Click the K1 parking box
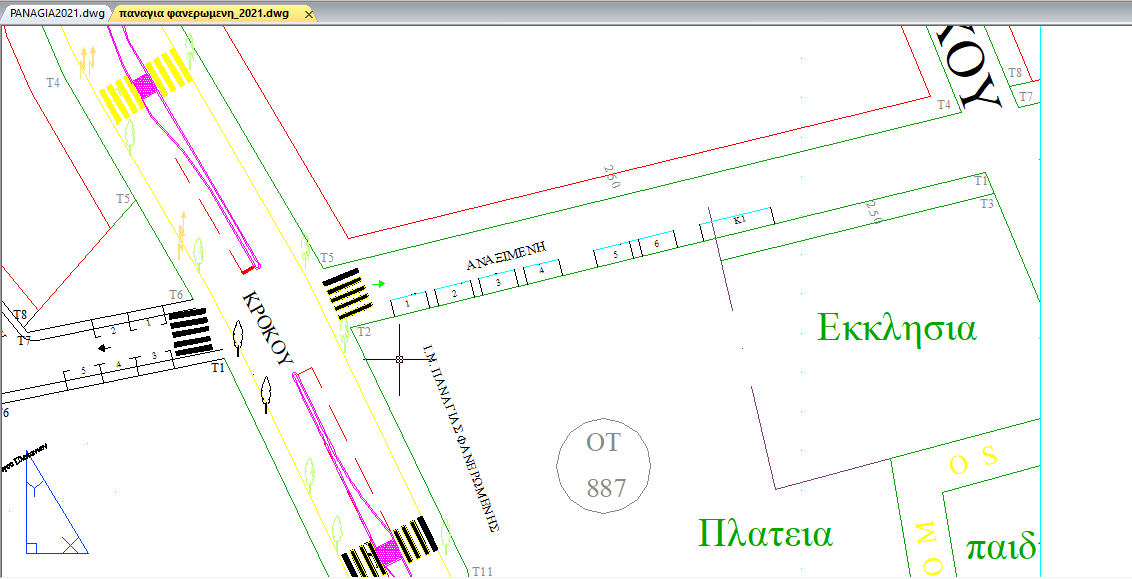The height and width of the screenshot is (579, 1132). (x=740, y=220)
